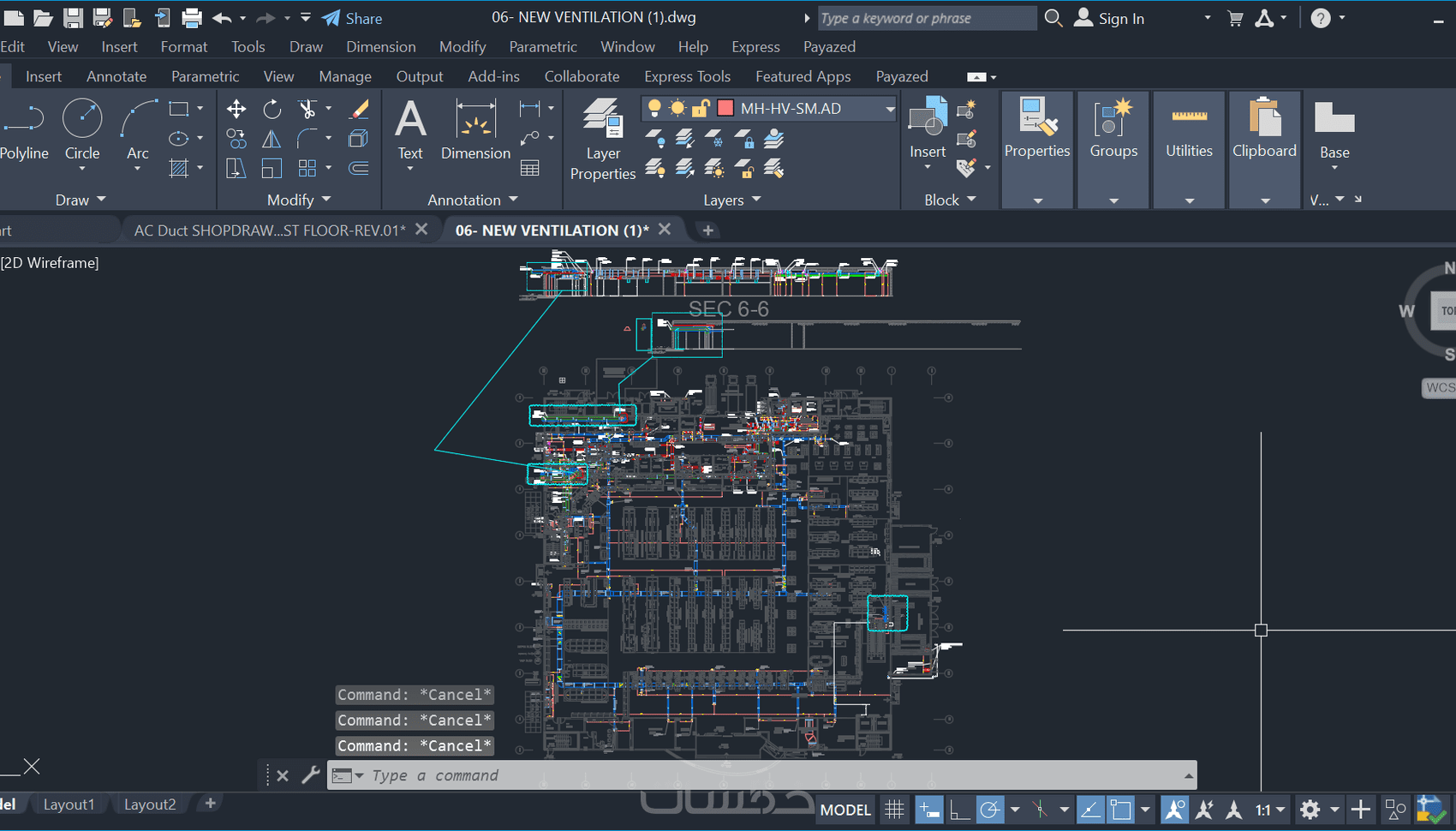Choose the Mirror tool
Image resolution: width=1456 pixels, height=831 pixels.
(272, 139)
